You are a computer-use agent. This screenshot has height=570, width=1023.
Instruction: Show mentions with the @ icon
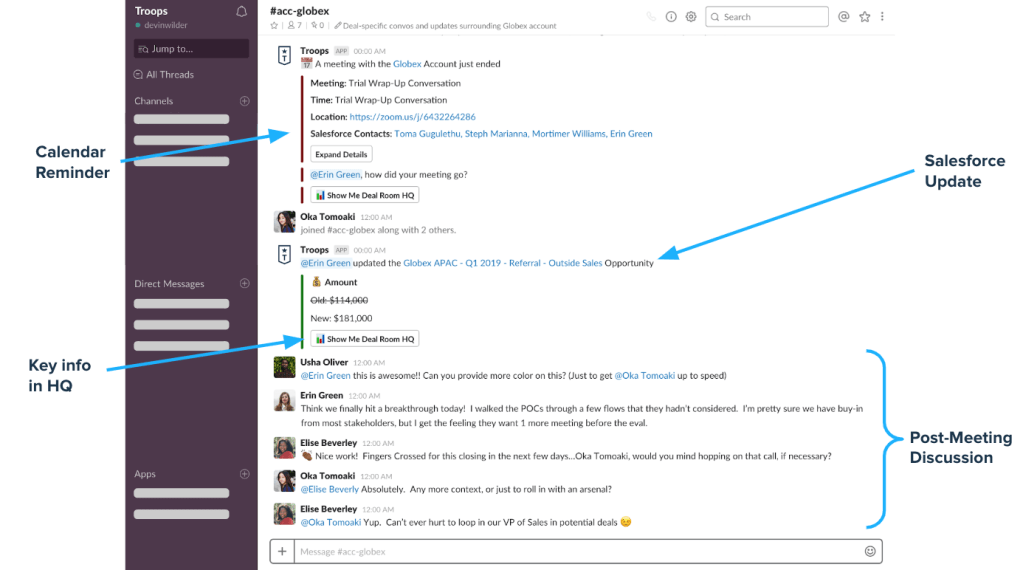tap(844, 17)
